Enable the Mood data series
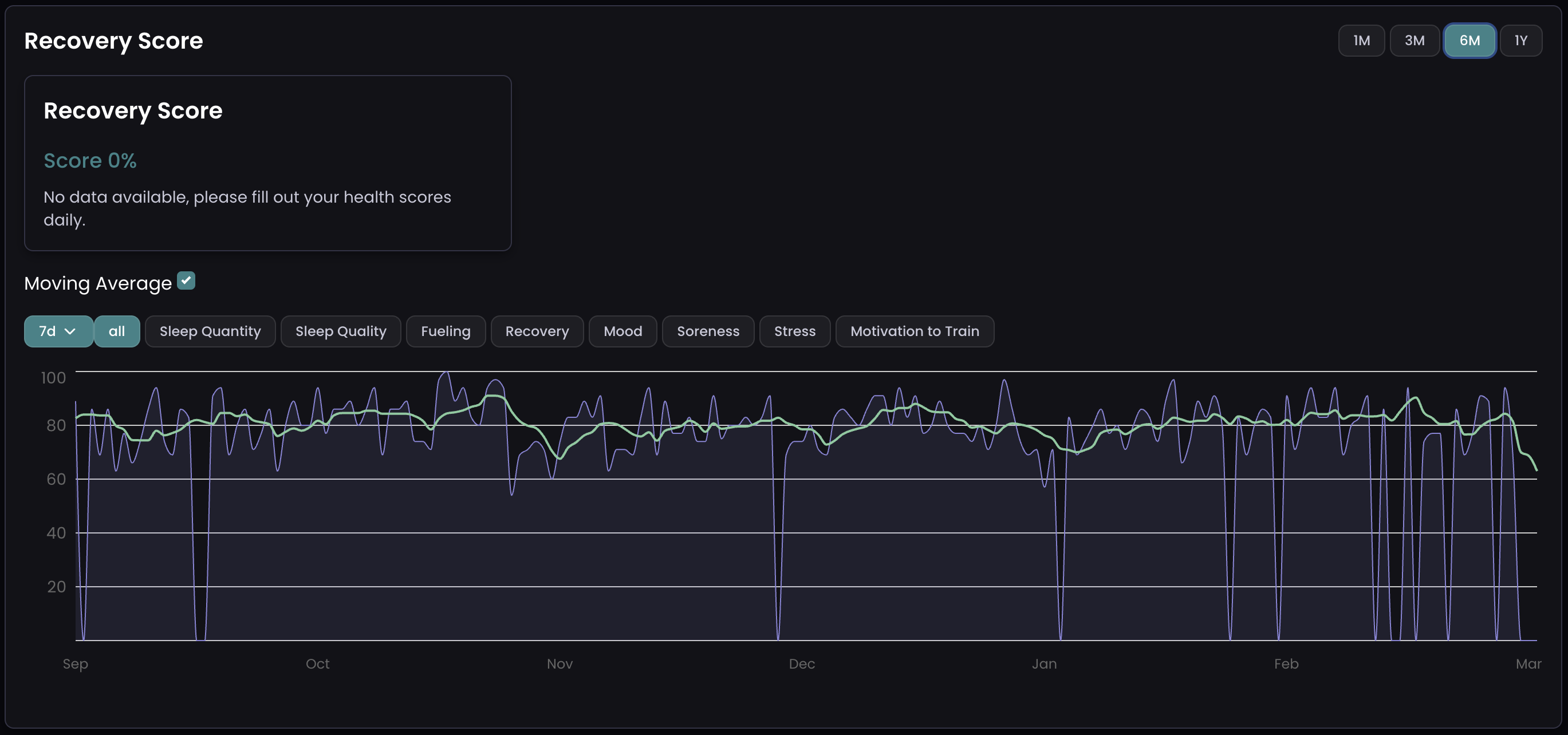This screenshot has height=735, width=1568. (623, 331)
